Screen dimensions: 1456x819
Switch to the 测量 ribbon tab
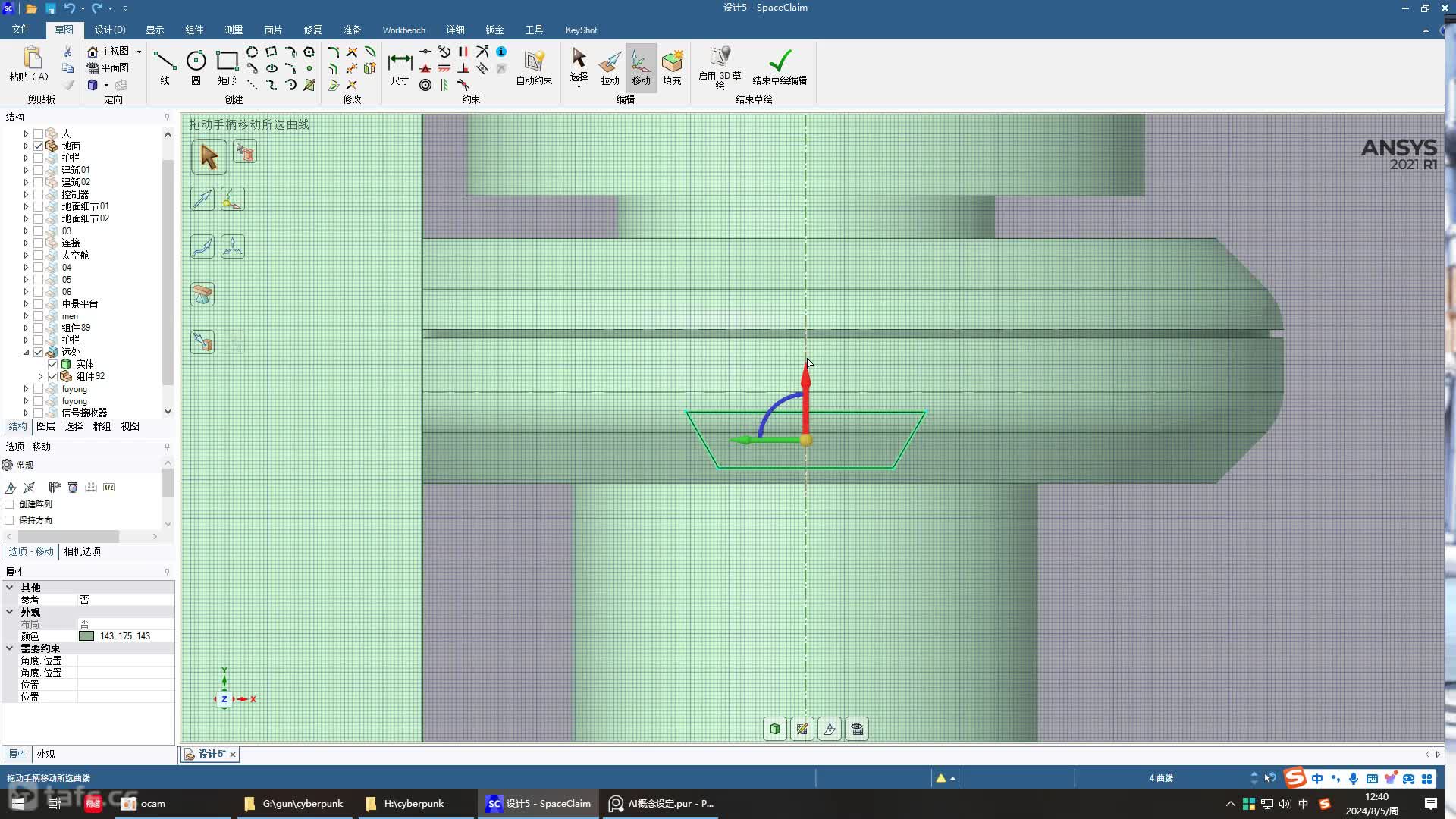234,30
